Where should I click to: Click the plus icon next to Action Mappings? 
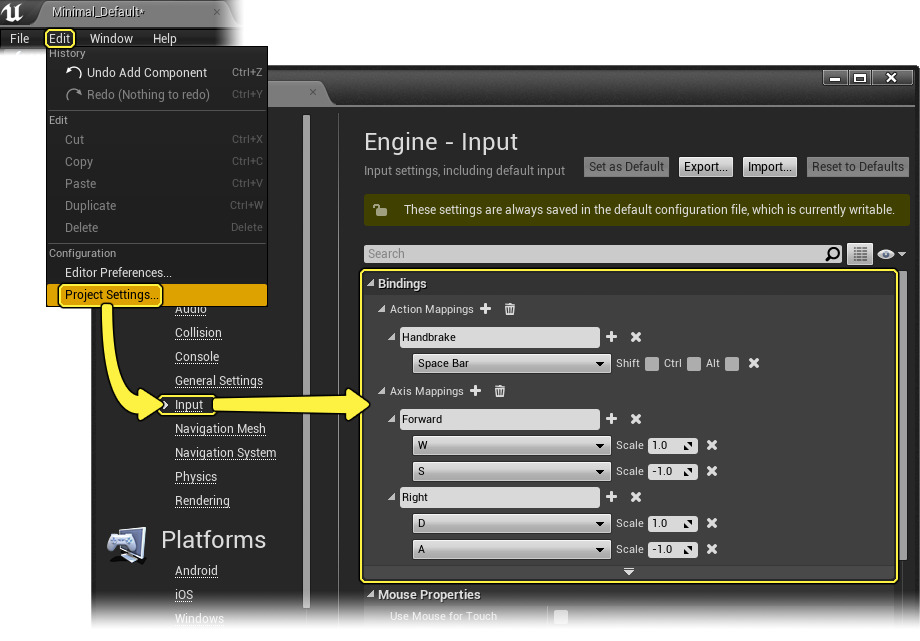(486, 310)
